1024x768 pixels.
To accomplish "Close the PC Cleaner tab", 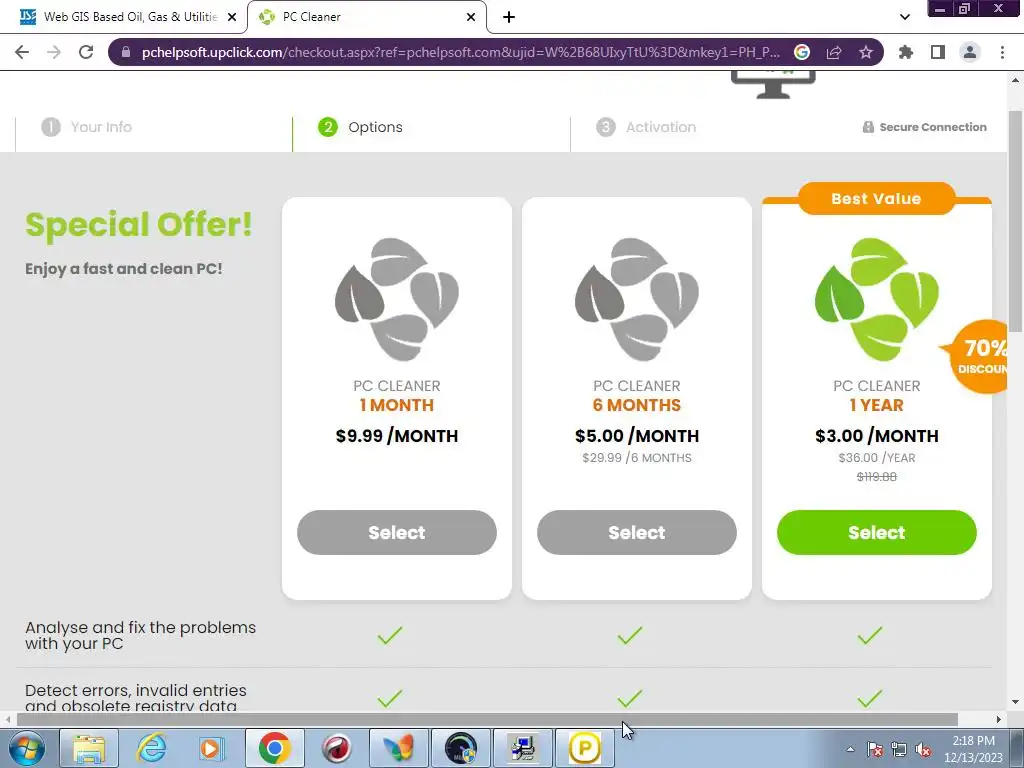I will click(471, 17).
